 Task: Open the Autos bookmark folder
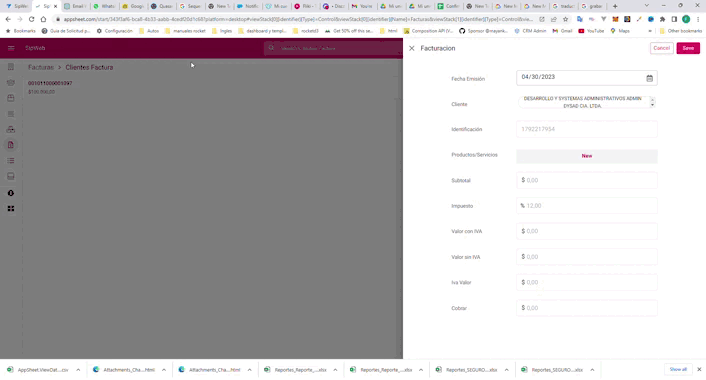pyautogui.click(x=149, y=31)
